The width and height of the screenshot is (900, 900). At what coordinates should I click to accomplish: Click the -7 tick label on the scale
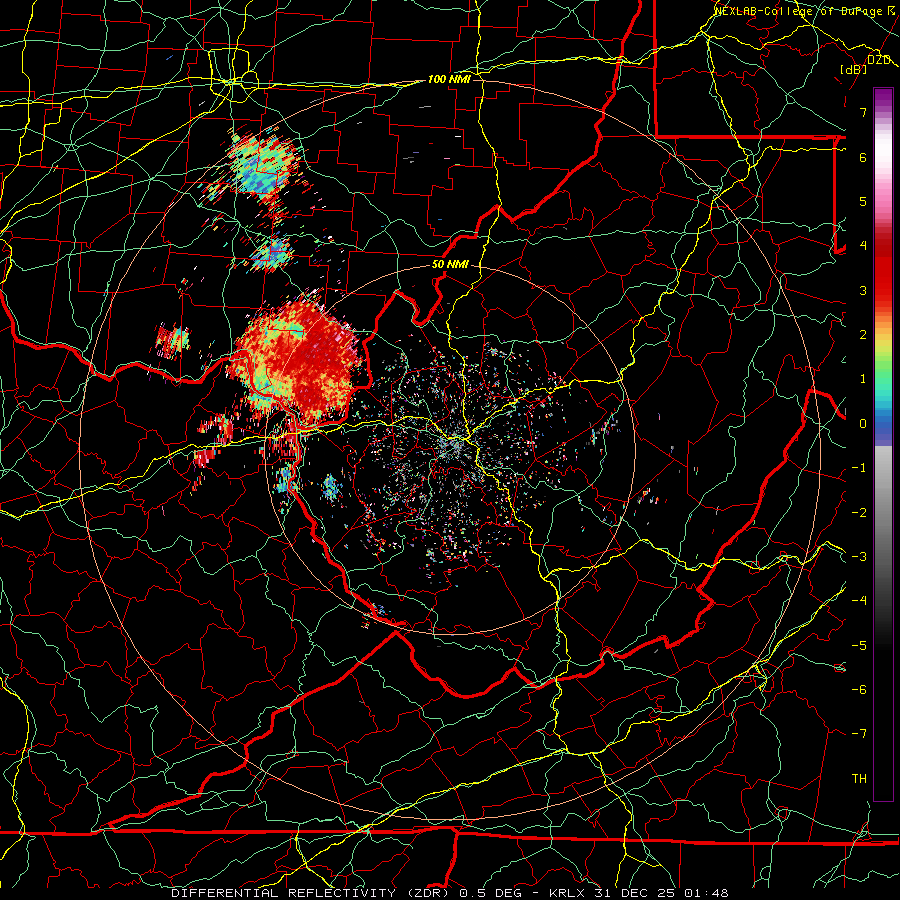859,734
